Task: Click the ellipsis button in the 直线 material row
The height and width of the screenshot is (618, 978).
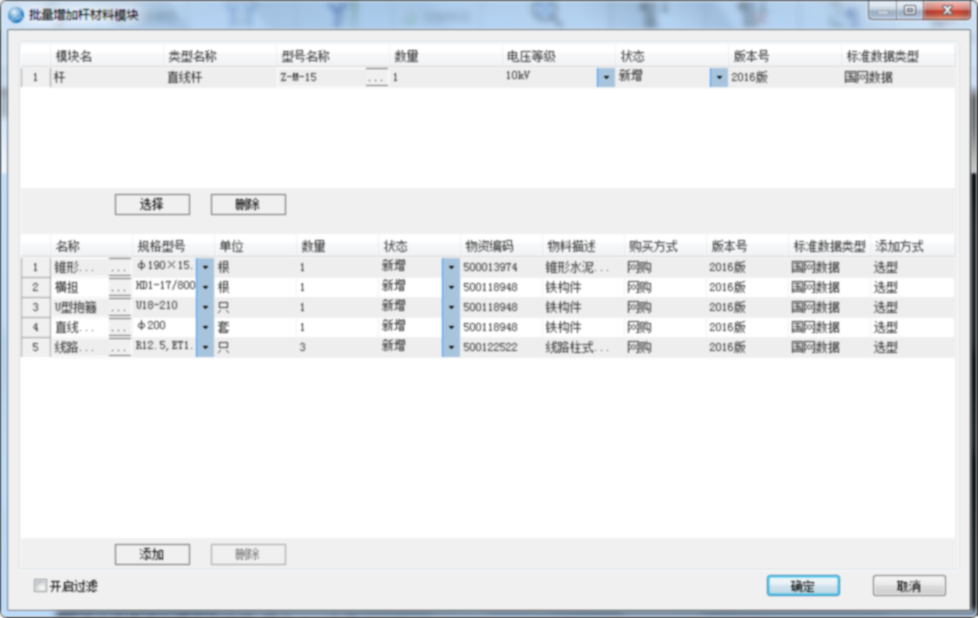Action: [119, 328]
